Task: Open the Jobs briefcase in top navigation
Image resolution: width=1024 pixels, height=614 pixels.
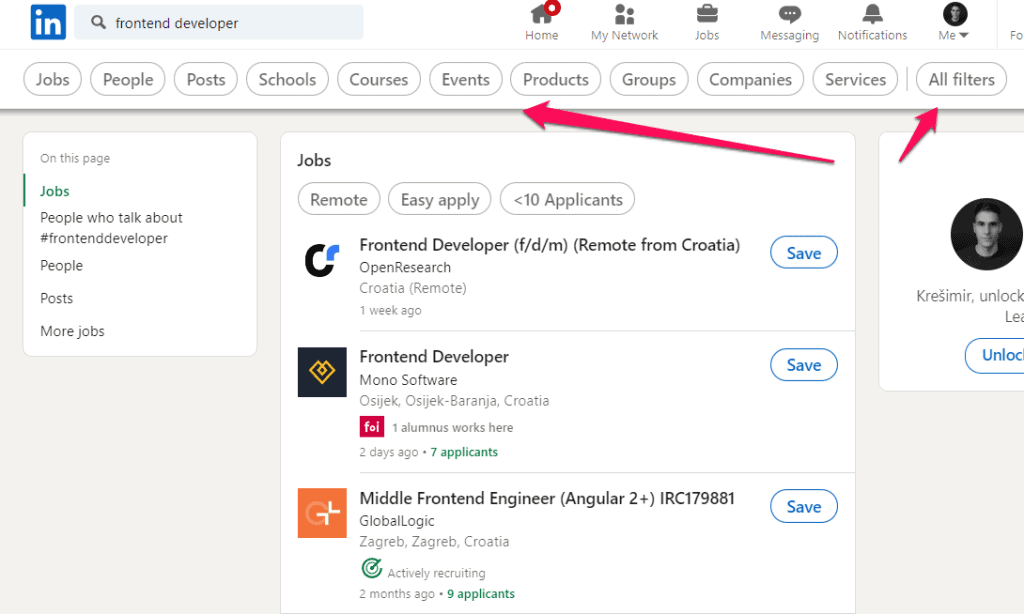Action: click(707, 23)
